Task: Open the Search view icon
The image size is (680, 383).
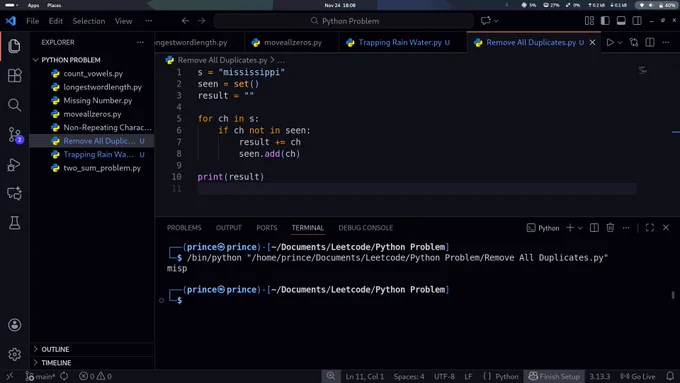Action: (x=14, y=105)
